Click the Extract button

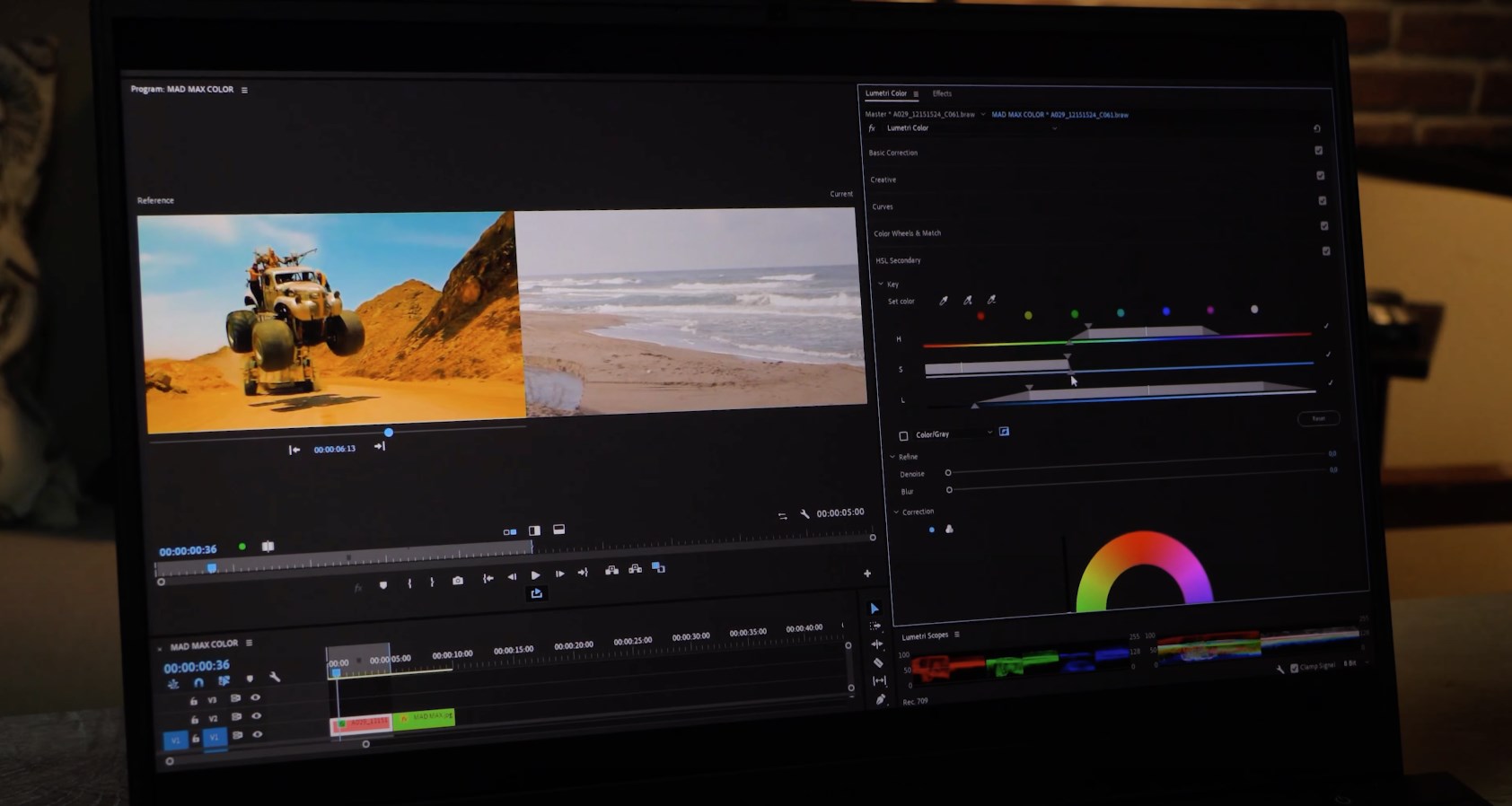point(635,569)
